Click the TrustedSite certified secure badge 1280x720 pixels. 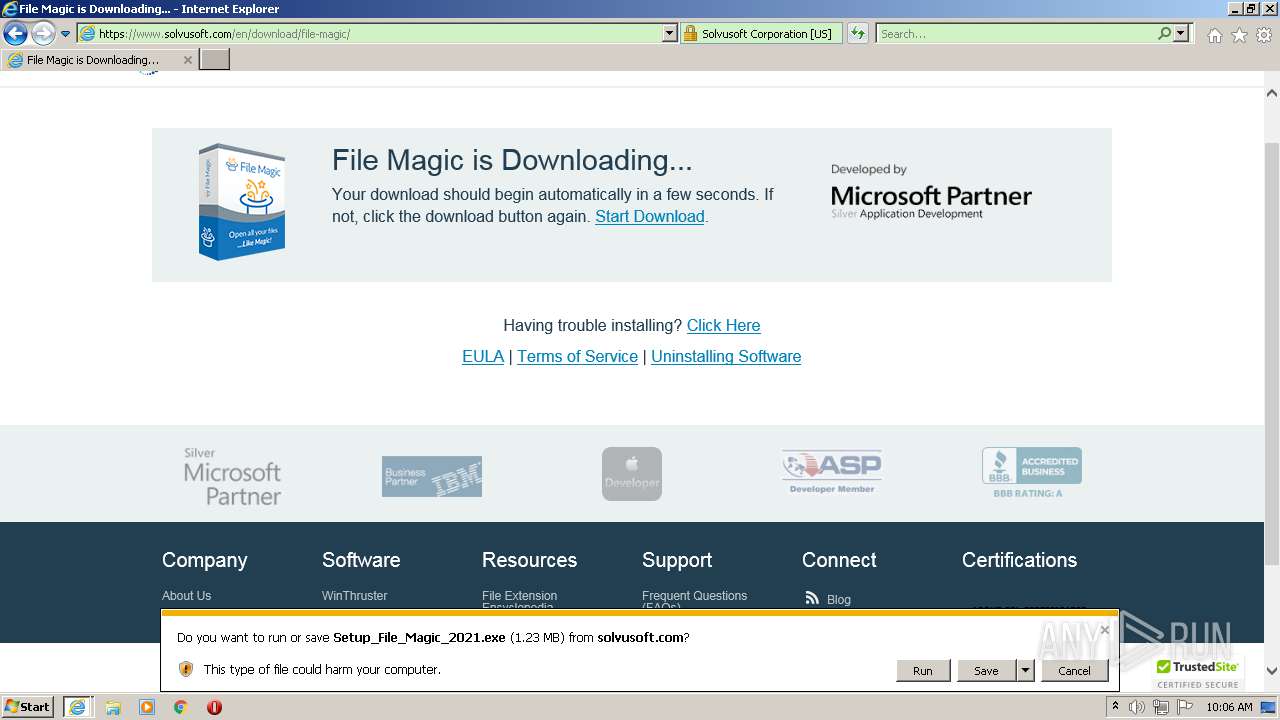tap(1197, 673)
